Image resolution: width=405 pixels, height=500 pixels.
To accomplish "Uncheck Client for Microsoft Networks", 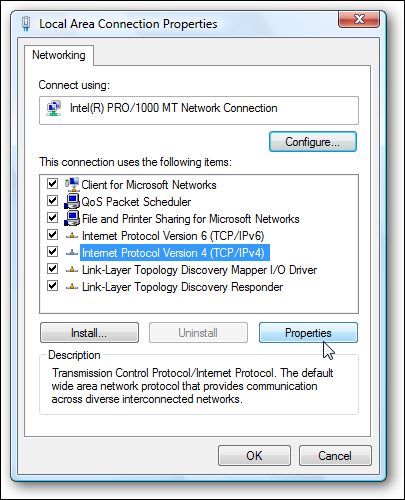I will 52,183.
